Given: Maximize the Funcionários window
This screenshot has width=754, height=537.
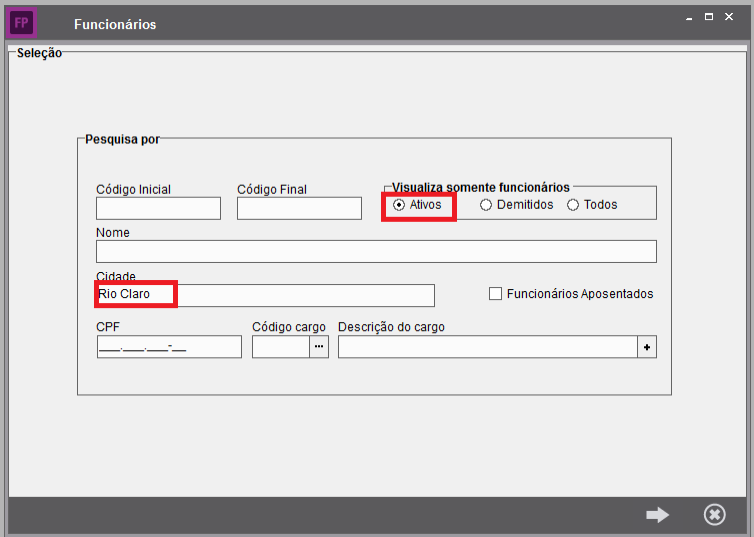Looking at the screenshot, I should pyautogui.click(x=709, y=17).
